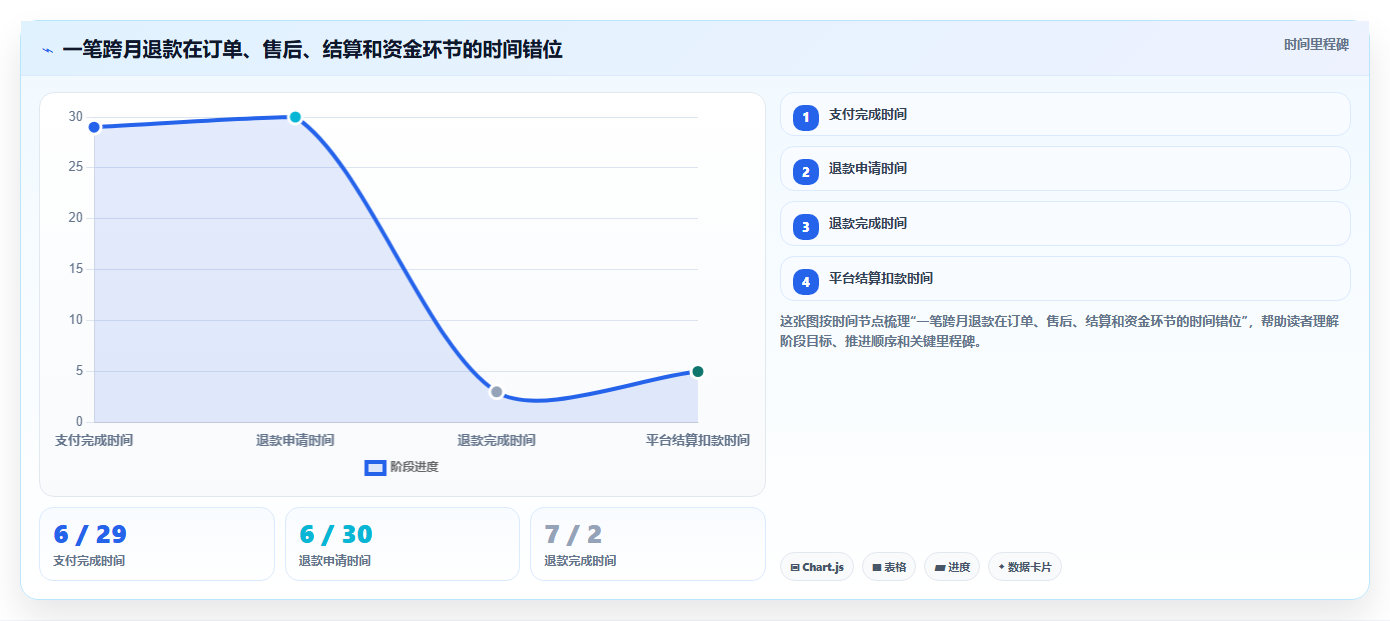Select the green 平台结算扣款时间 data point
Screen dimensions: 1390x621
(698, 371)
